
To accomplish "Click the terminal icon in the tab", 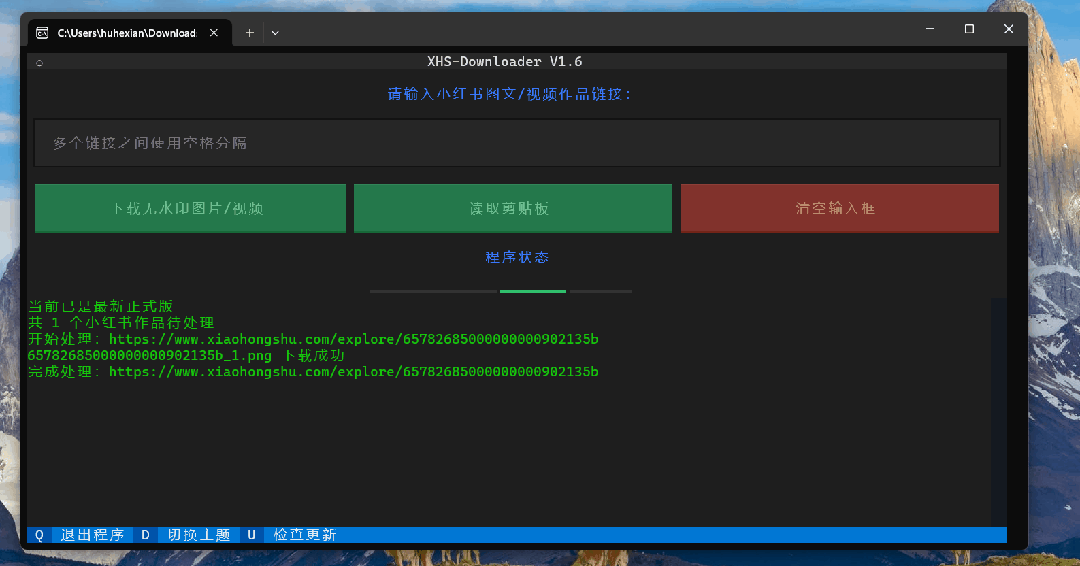I will click(42, 33).
